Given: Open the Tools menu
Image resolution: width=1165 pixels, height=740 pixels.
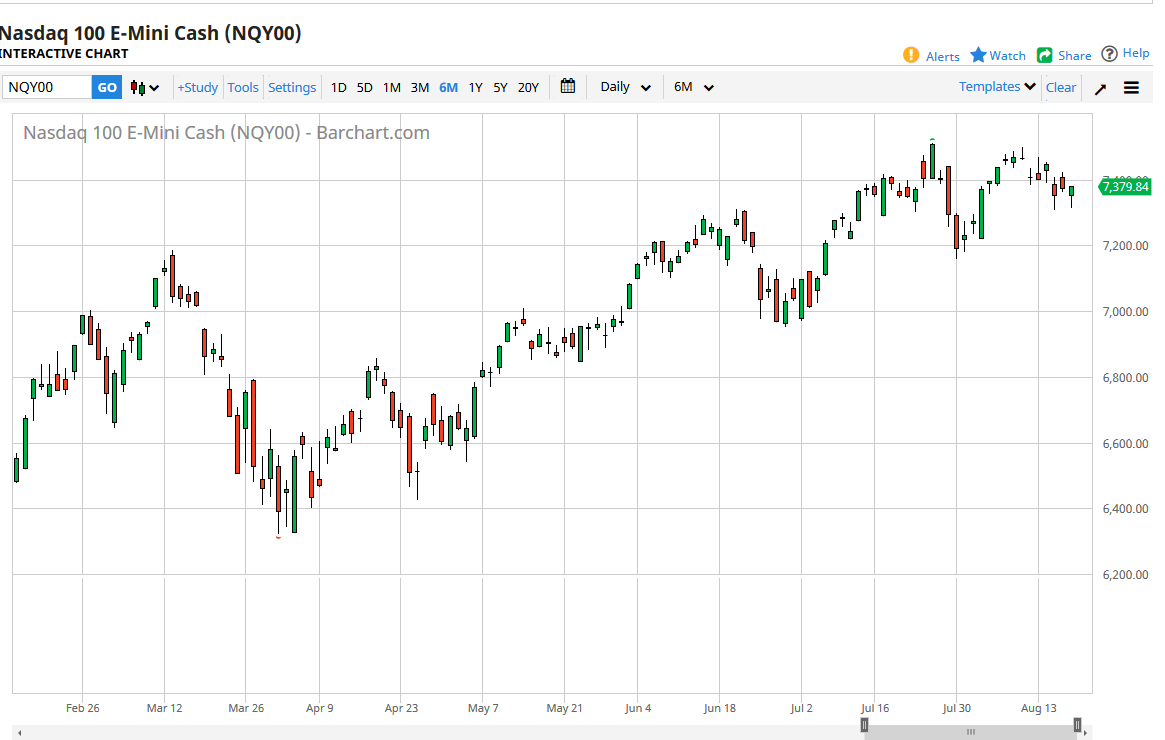Looking at the screenshot, I should coord(243,88).
